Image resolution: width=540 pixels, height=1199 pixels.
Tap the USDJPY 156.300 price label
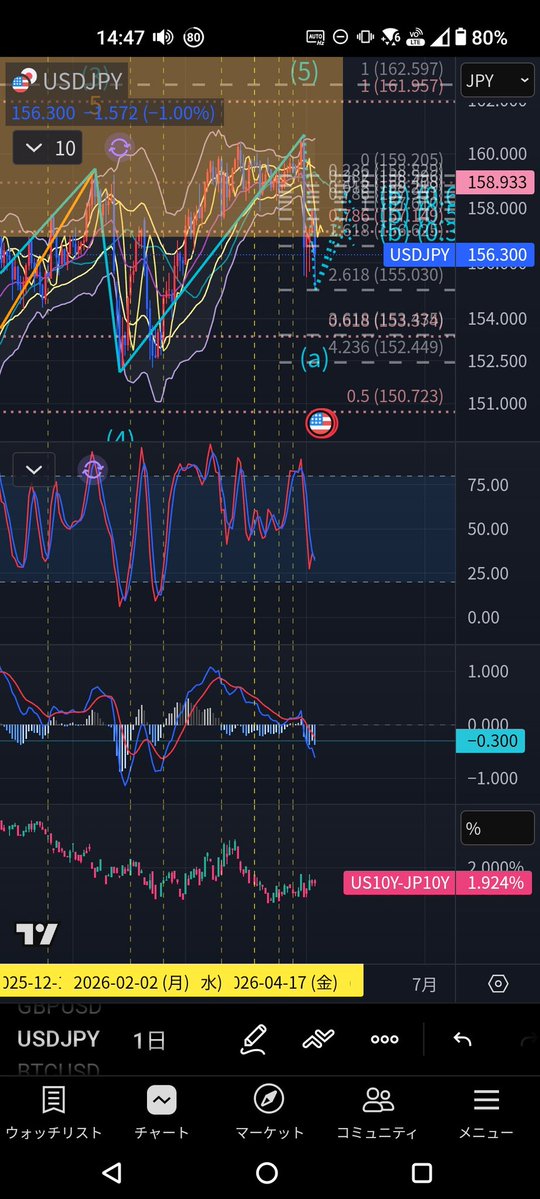point(457,255)
